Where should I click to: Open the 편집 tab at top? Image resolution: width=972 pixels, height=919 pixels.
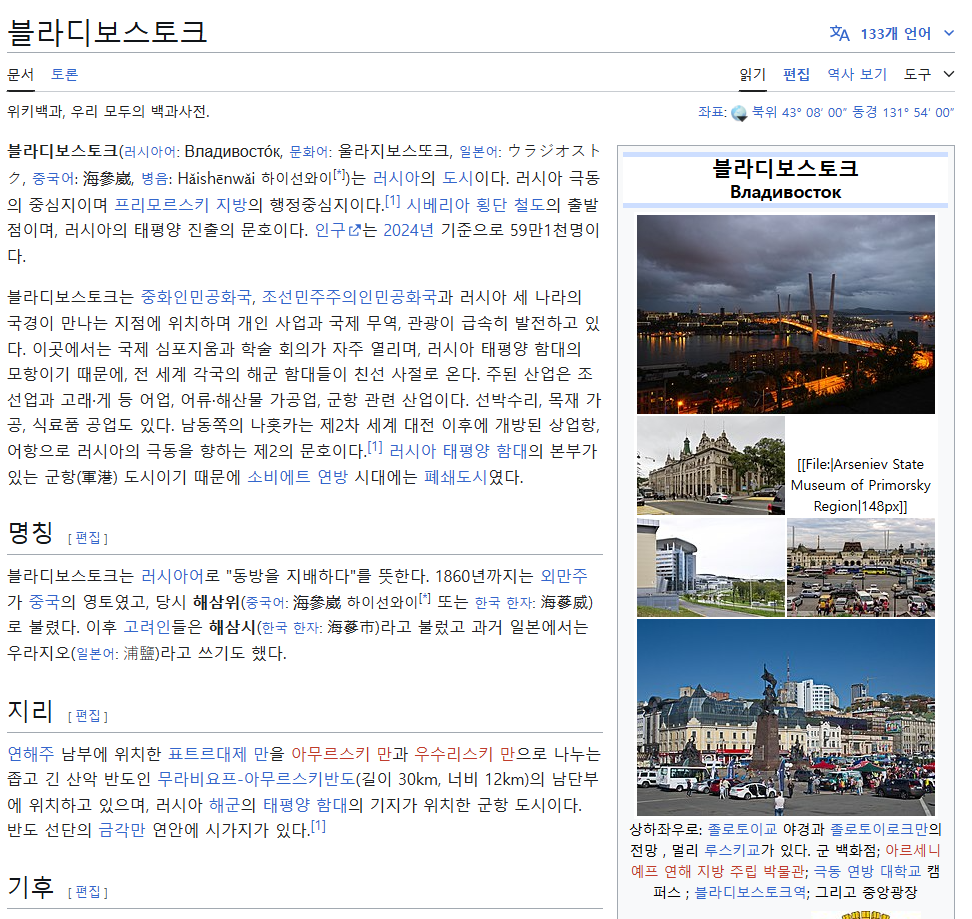click(x=797, y=74)
